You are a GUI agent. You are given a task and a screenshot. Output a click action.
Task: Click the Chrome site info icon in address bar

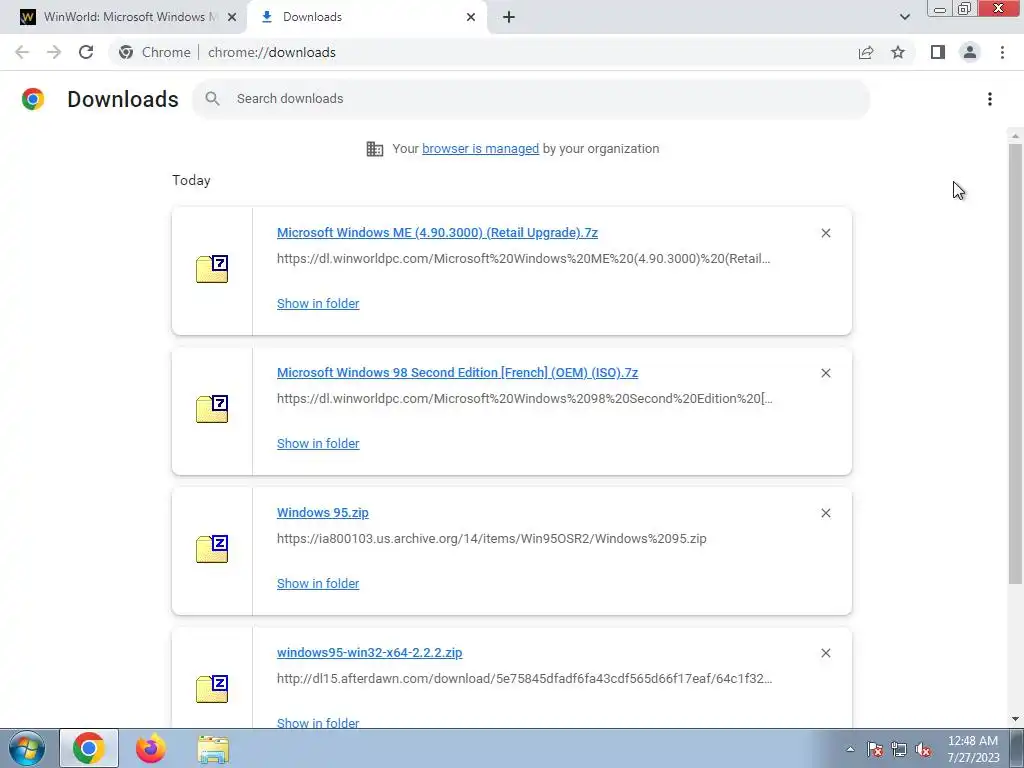pyautogui.click(x=126, y=52)
